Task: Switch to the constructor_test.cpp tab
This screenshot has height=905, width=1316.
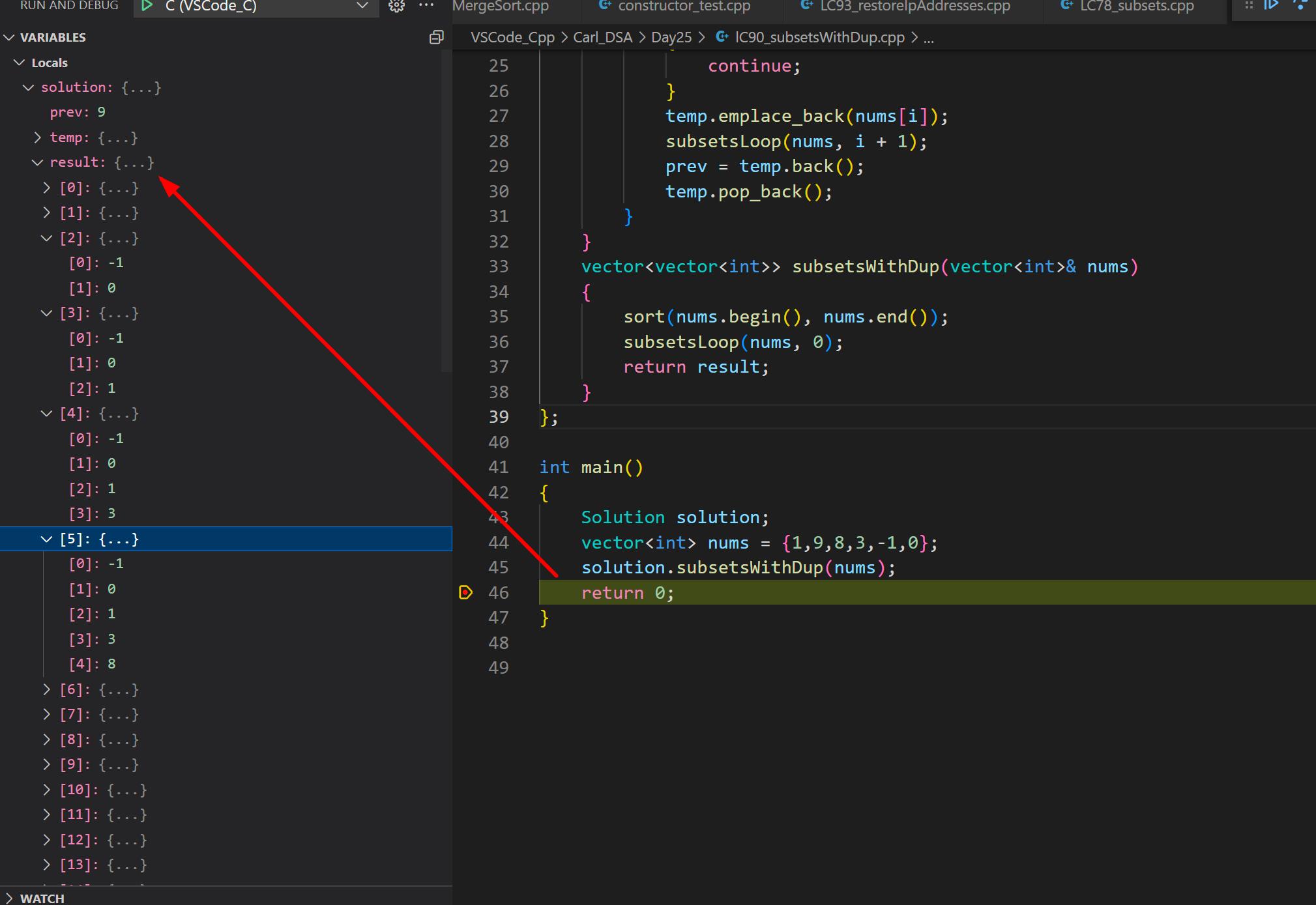Action: click(x=683, y=7)
